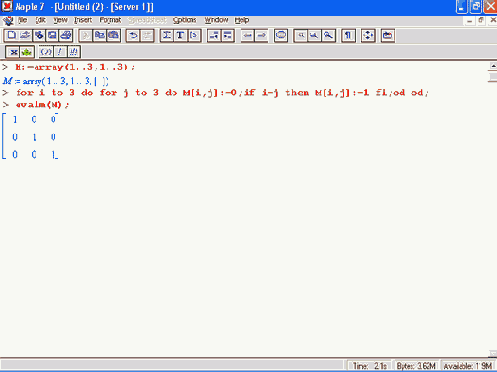The height and width of the screenshot is (372, 497).
Task: Click the execute exclamation mark icon
Action: [60, 52]
